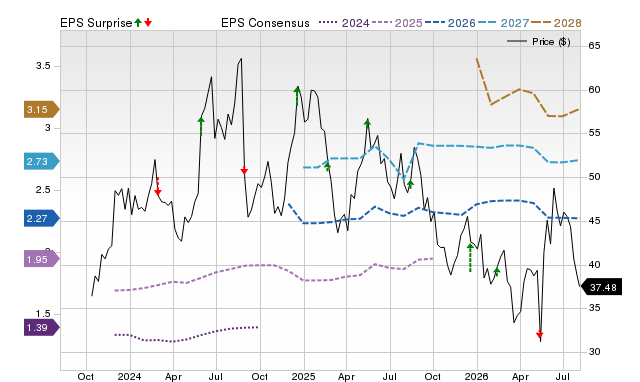
Task: Click the 2025 EPS consensus legend entry
Action: (397, 23)
